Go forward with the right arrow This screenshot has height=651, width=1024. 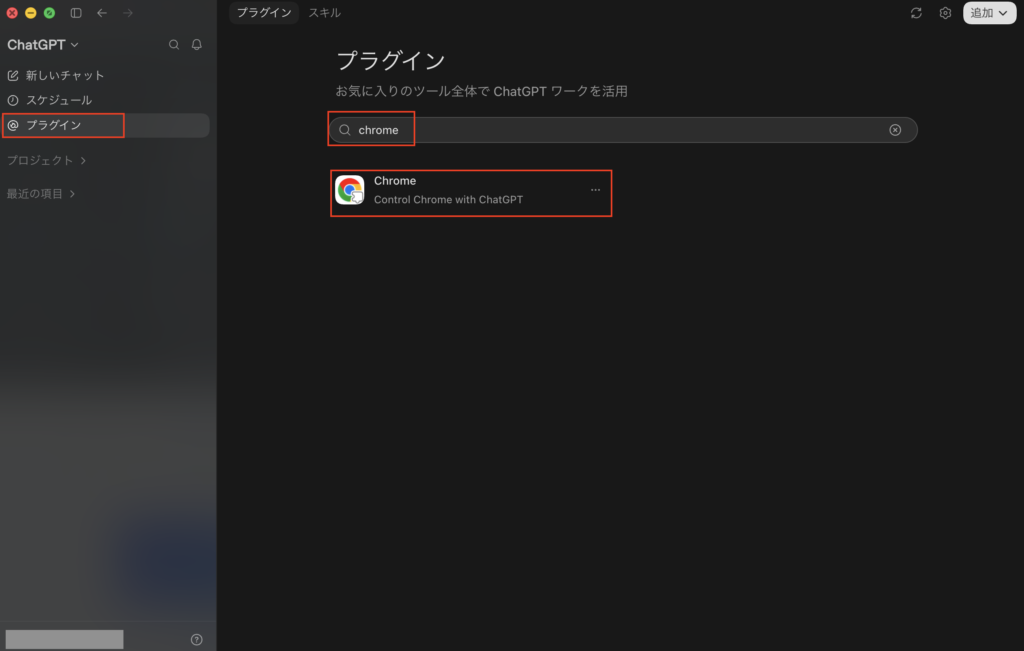127,12
